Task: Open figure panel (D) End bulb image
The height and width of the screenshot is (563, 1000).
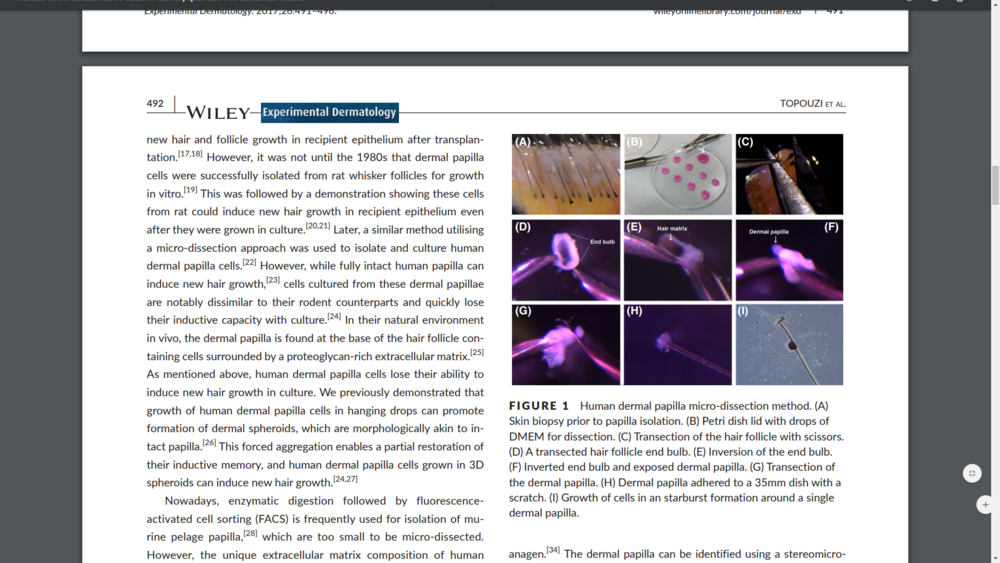Action: pos(566,260)
